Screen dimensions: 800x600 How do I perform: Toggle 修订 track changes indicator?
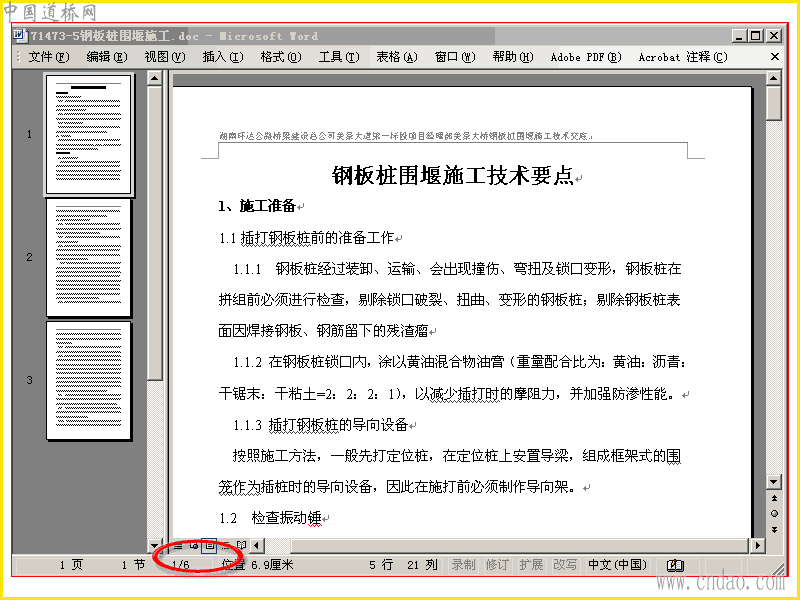click(x=497, y=565)
